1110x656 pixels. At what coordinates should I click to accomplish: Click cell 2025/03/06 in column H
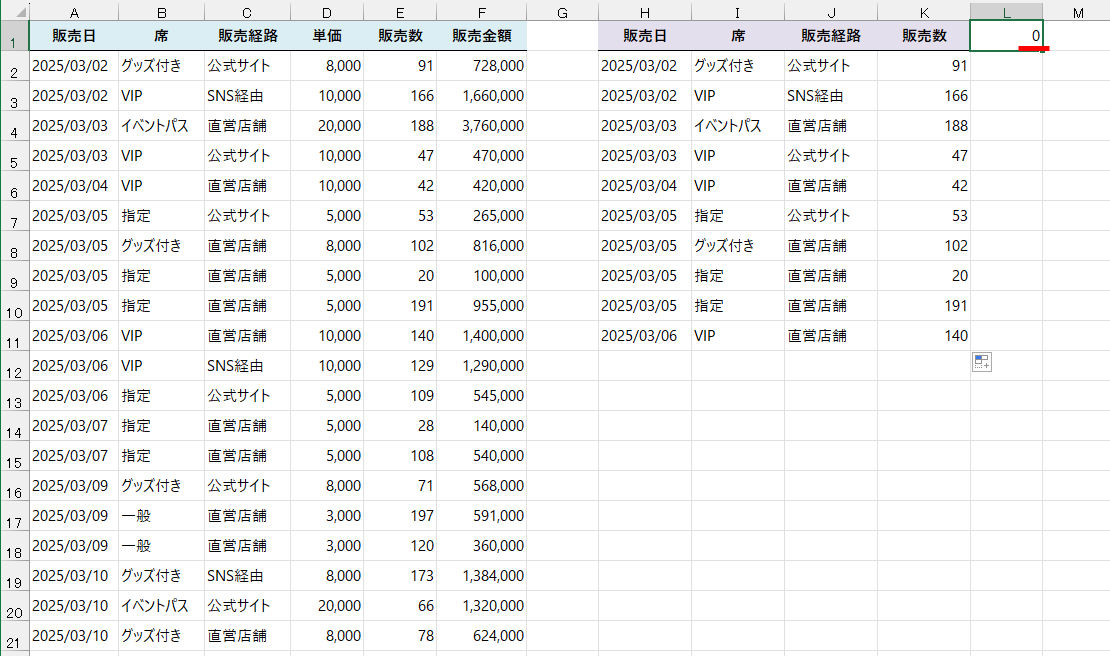(x=645, y=336)
